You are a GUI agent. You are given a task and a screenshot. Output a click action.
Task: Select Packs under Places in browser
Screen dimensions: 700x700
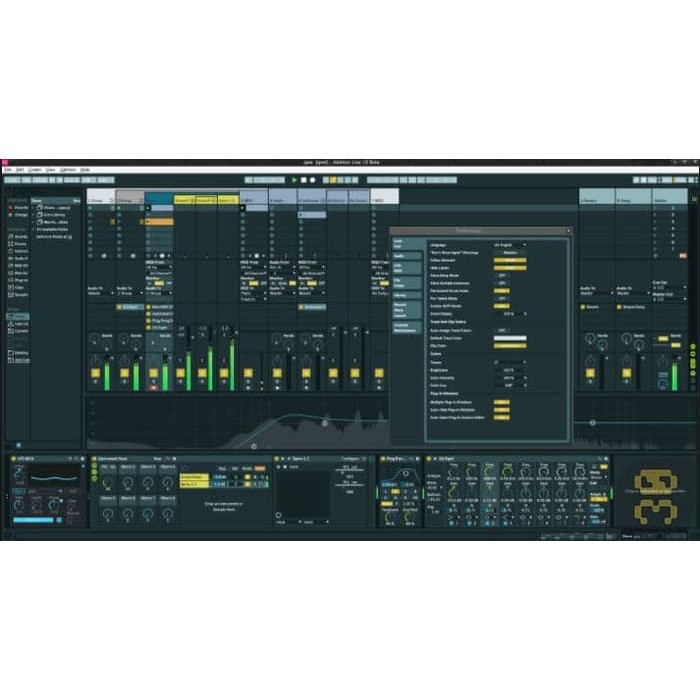18,317
